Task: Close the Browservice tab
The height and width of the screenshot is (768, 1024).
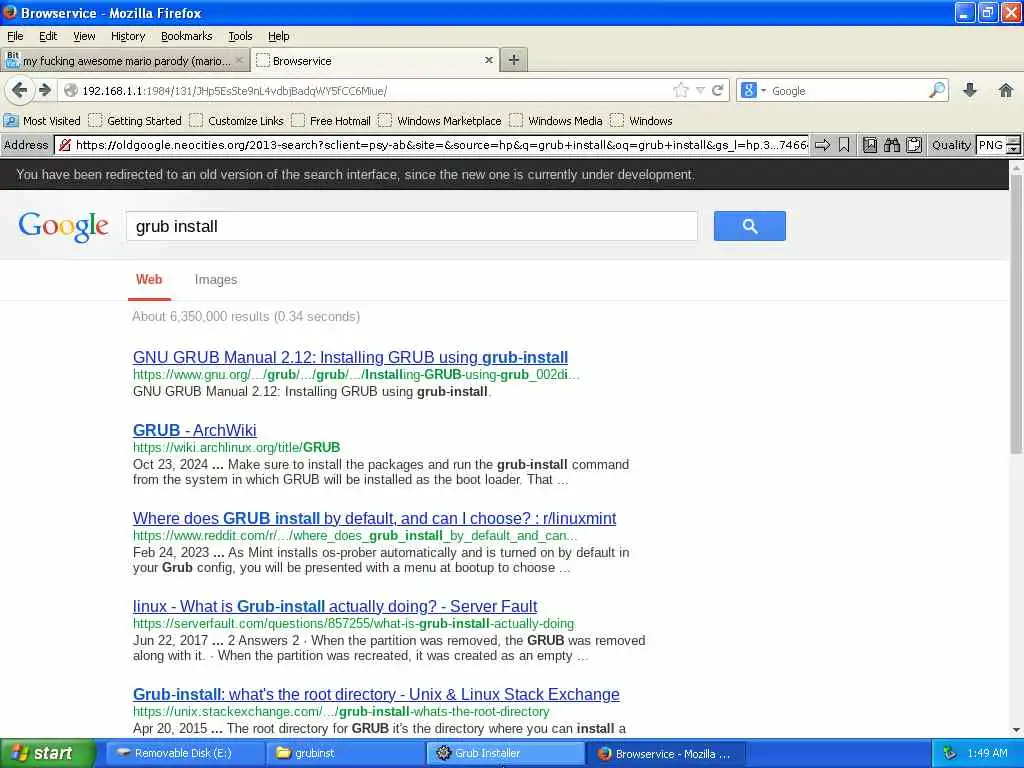Action: click(x=488, y=60)
